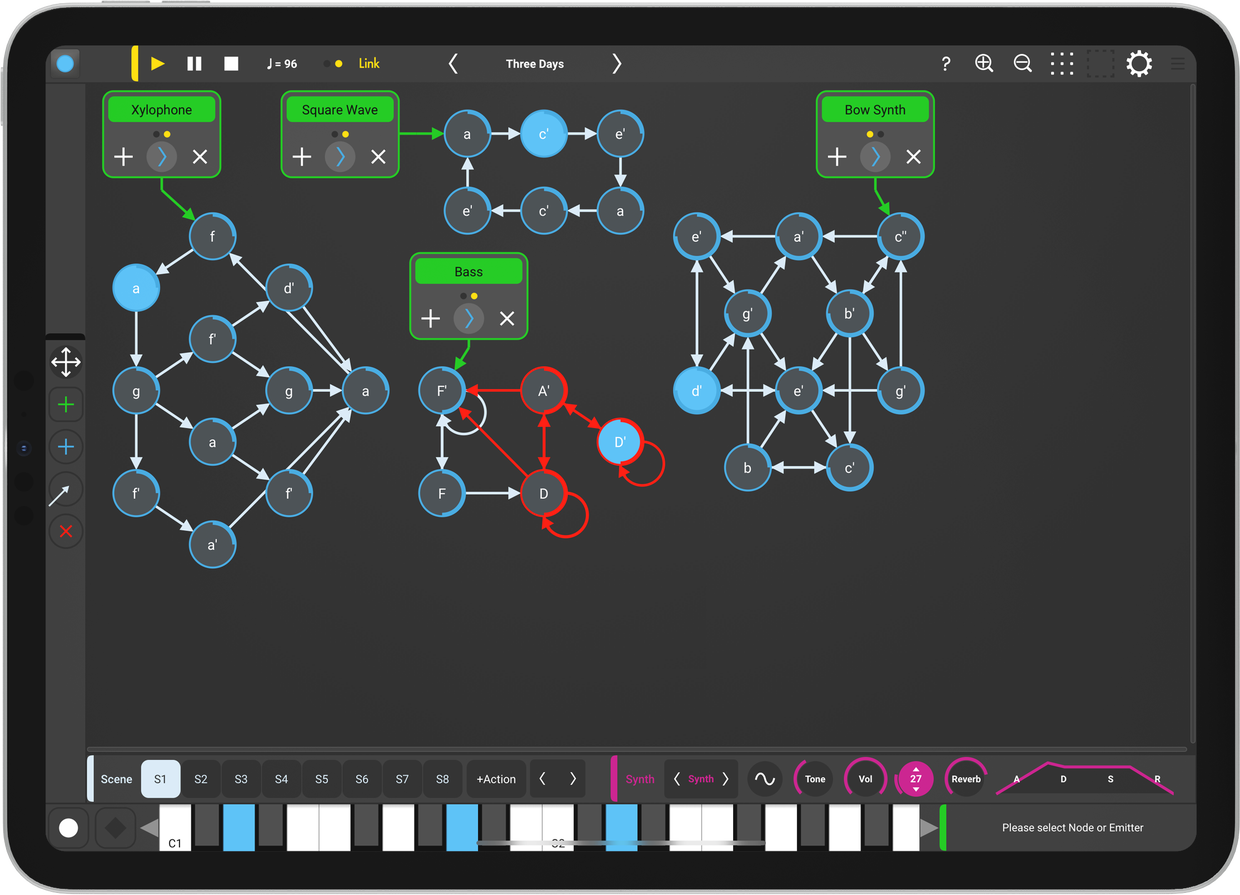Expand the Bass emitter chevron
The height and width of the screenshot is (895, 1240).
coord(468,319)
